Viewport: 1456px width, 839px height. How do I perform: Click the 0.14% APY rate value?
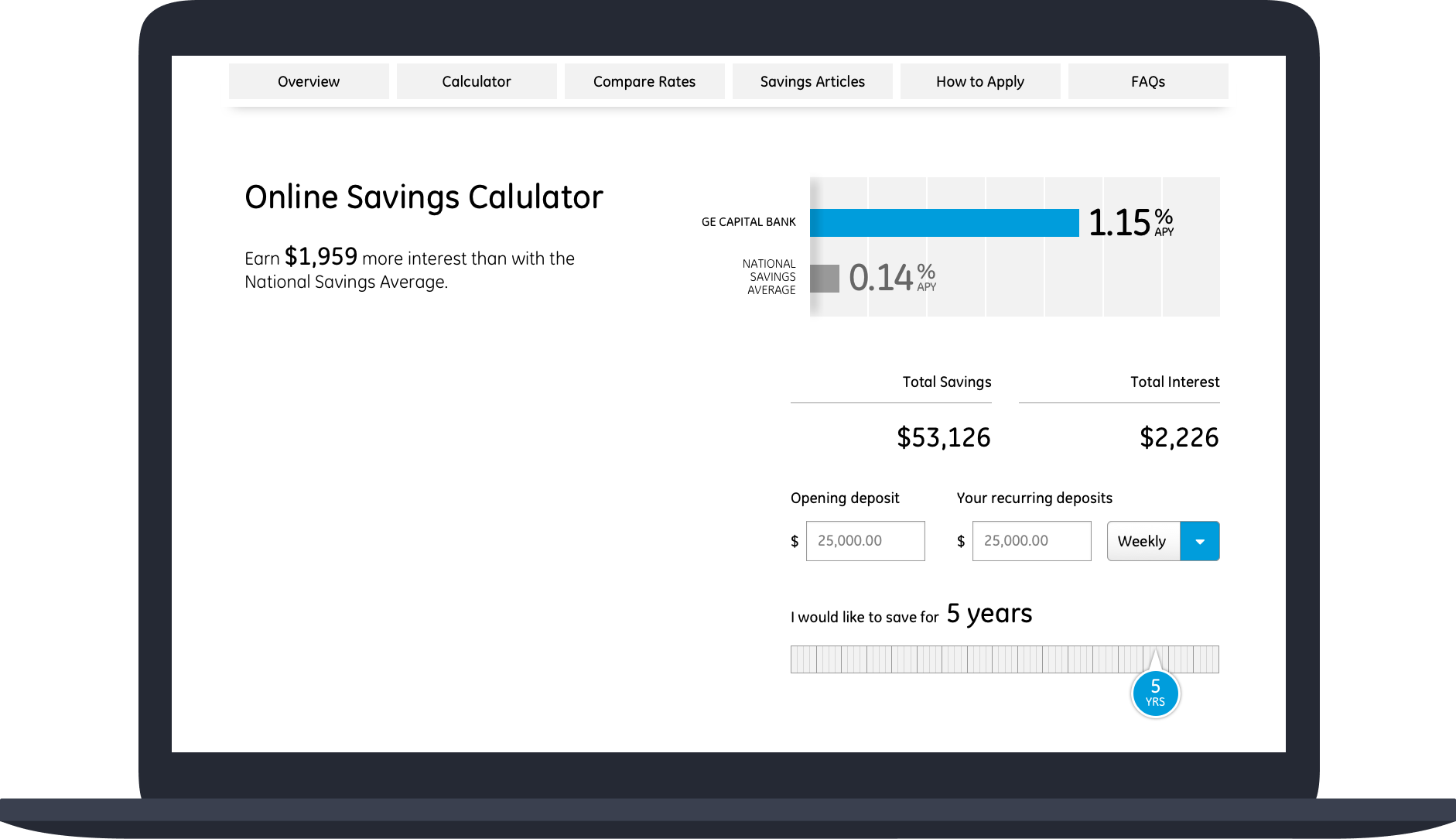892,278
